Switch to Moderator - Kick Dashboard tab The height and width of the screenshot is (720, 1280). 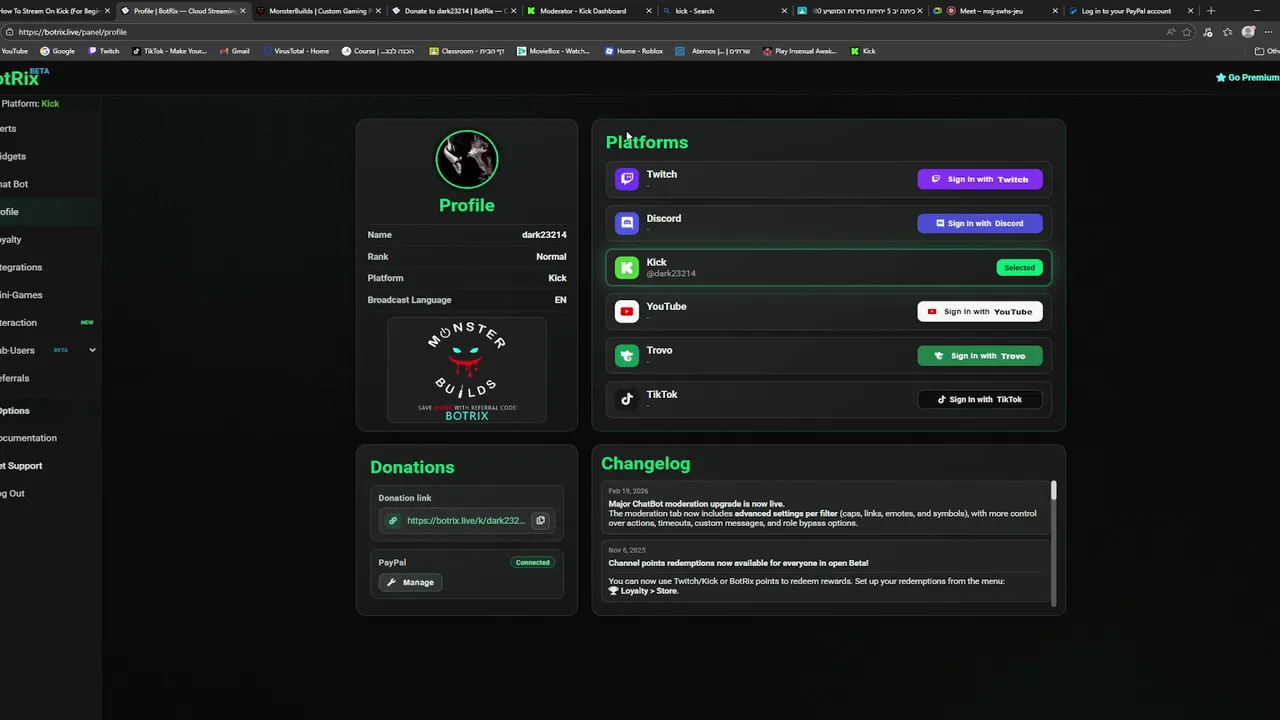point(590,11)
